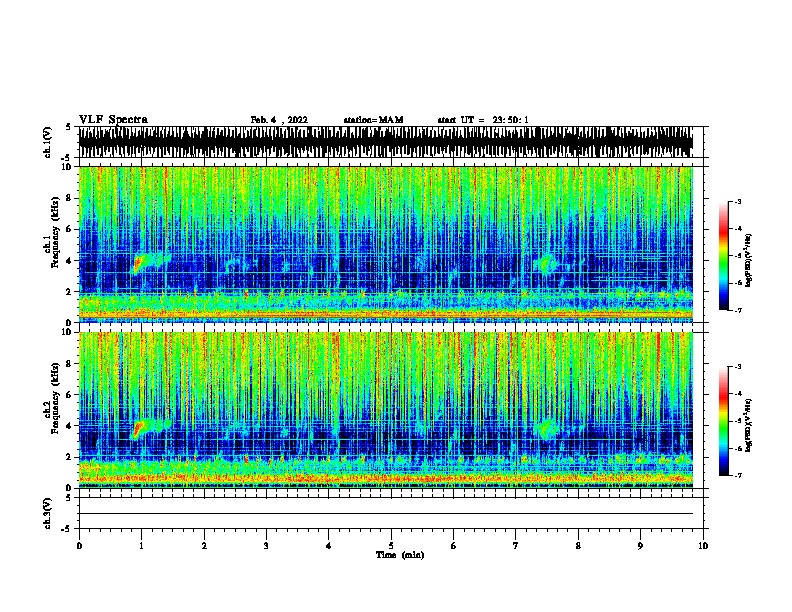This screenshot has width=792, height=612.
Task: Click the red burst near 1 min in ch.1 spectrogram
Action: click(139, 265)
